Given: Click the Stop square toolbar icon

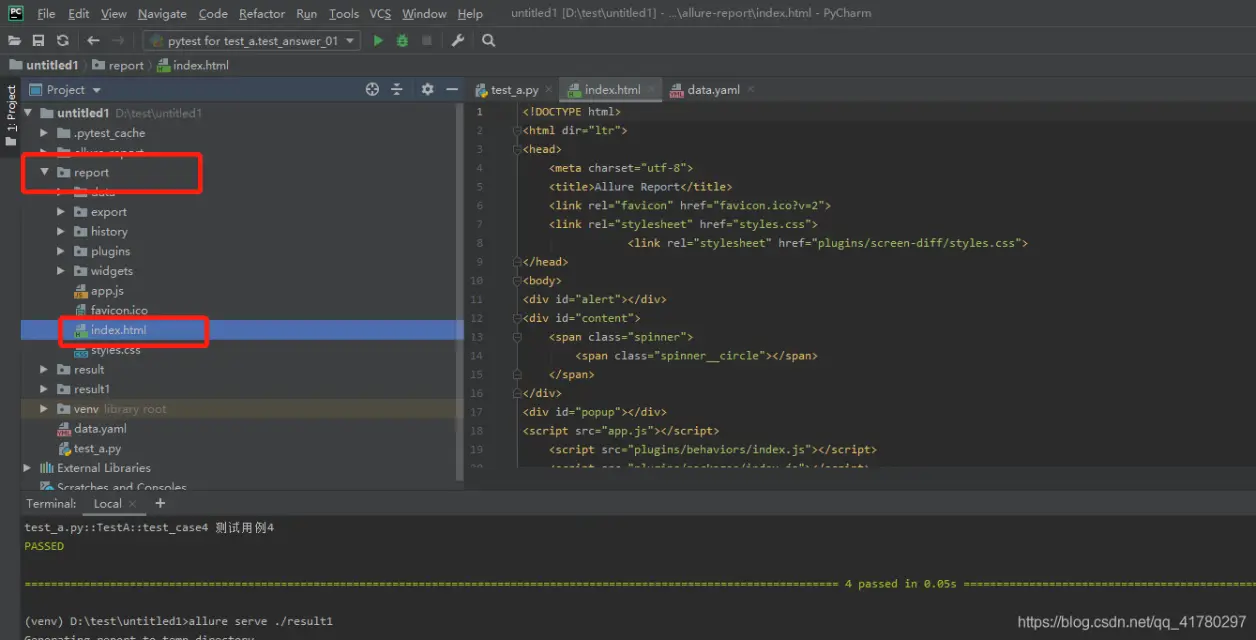Looking at the screenshot, I should [427, 40].
